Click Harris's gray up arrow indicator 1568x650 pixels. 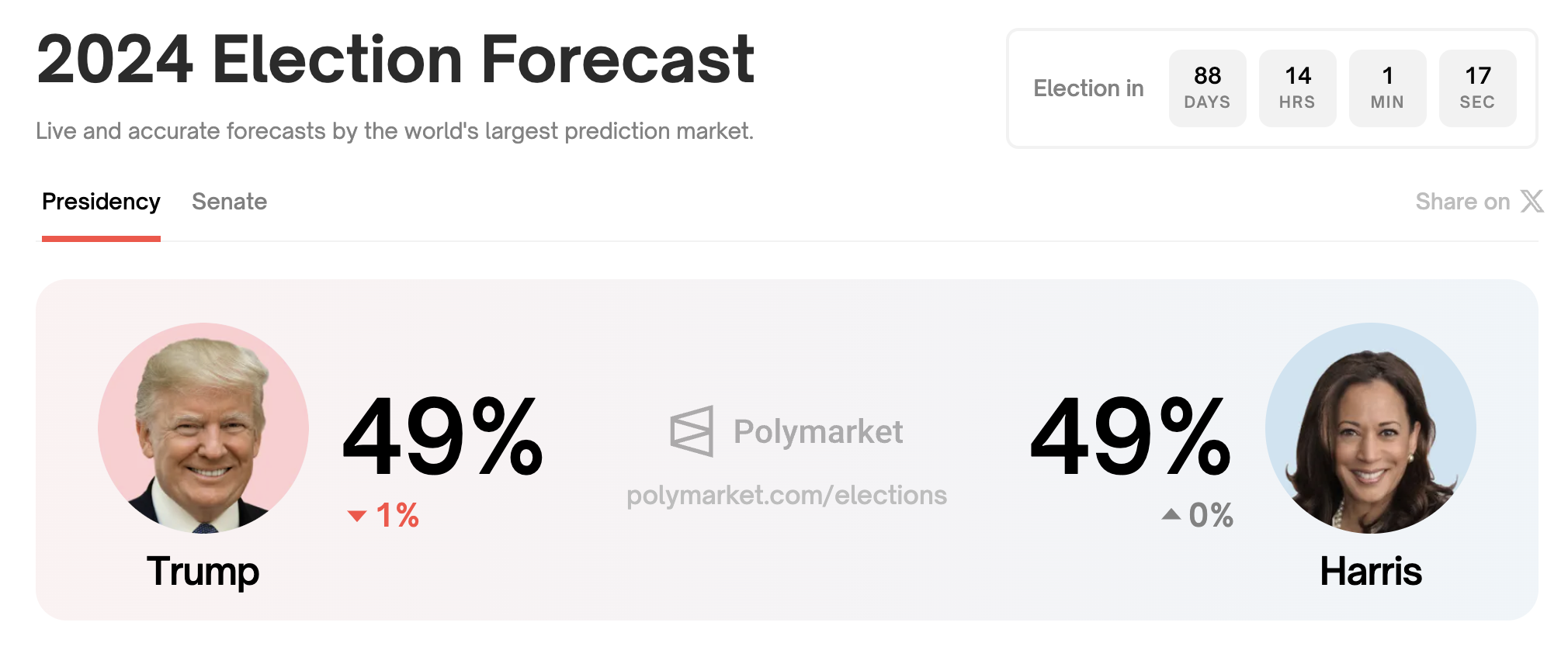[x=1171, y=514]
